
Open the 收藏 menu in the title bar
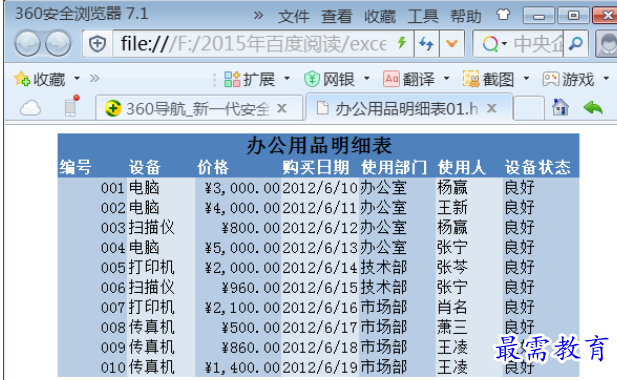point(380,17)
